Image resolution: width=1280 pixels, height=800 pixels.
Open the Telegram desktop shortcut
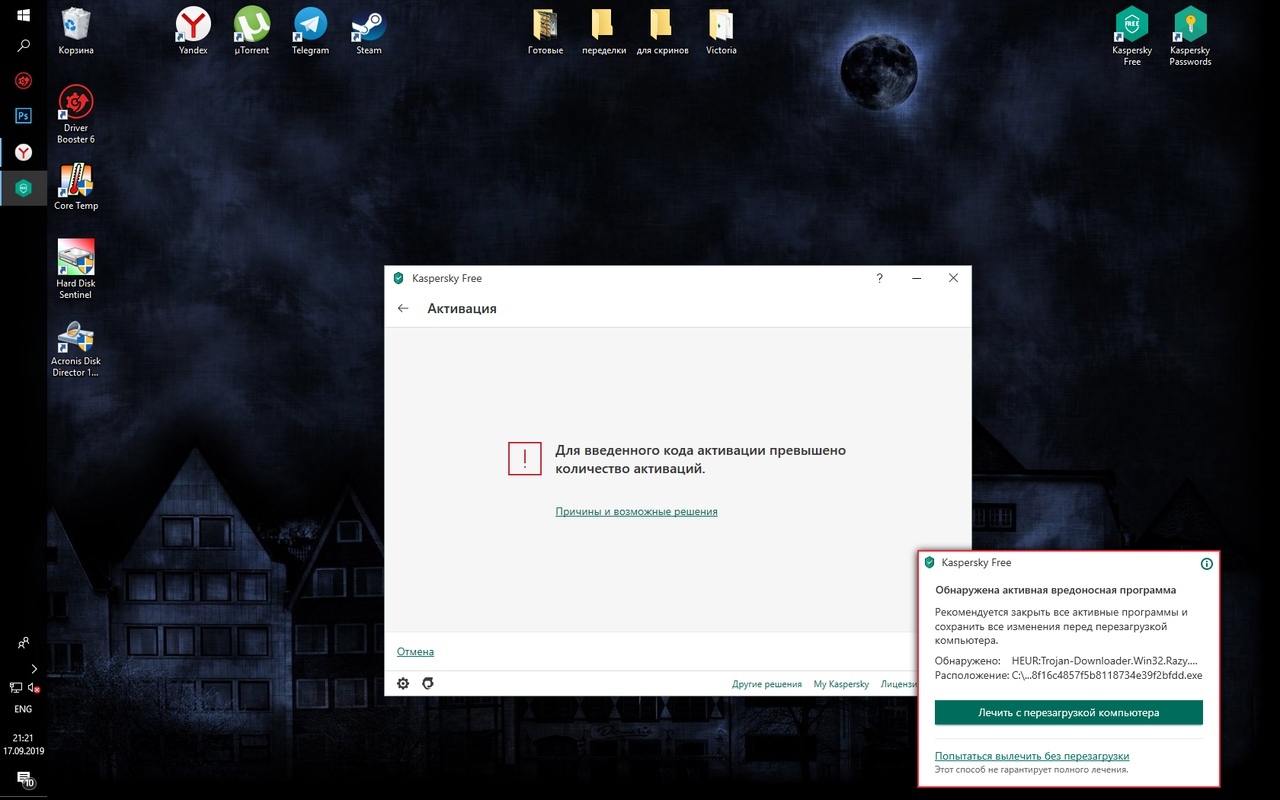click(310, 30)
